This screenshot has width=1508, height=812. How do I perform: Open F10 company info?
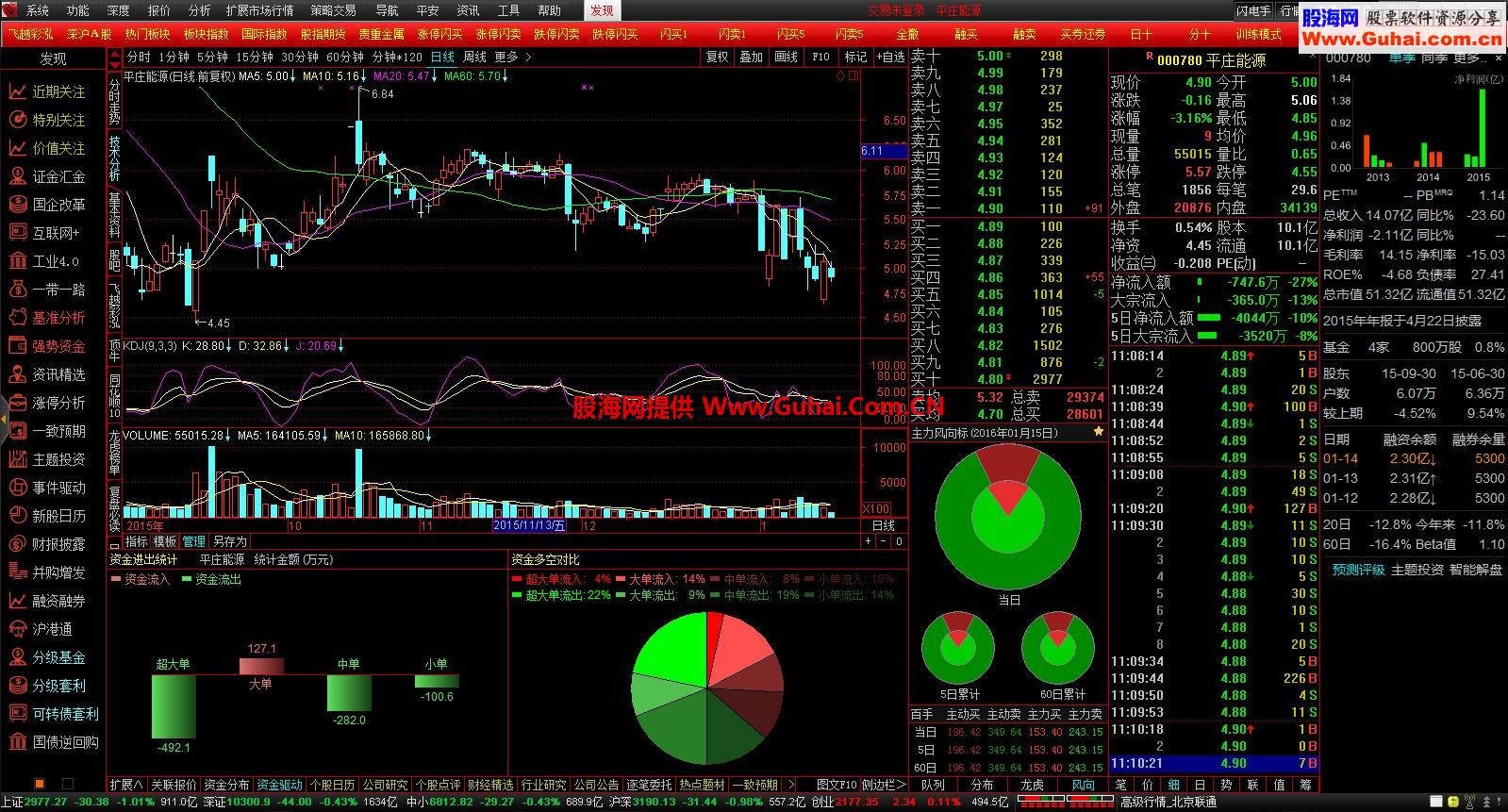click(x=821, y=57)
